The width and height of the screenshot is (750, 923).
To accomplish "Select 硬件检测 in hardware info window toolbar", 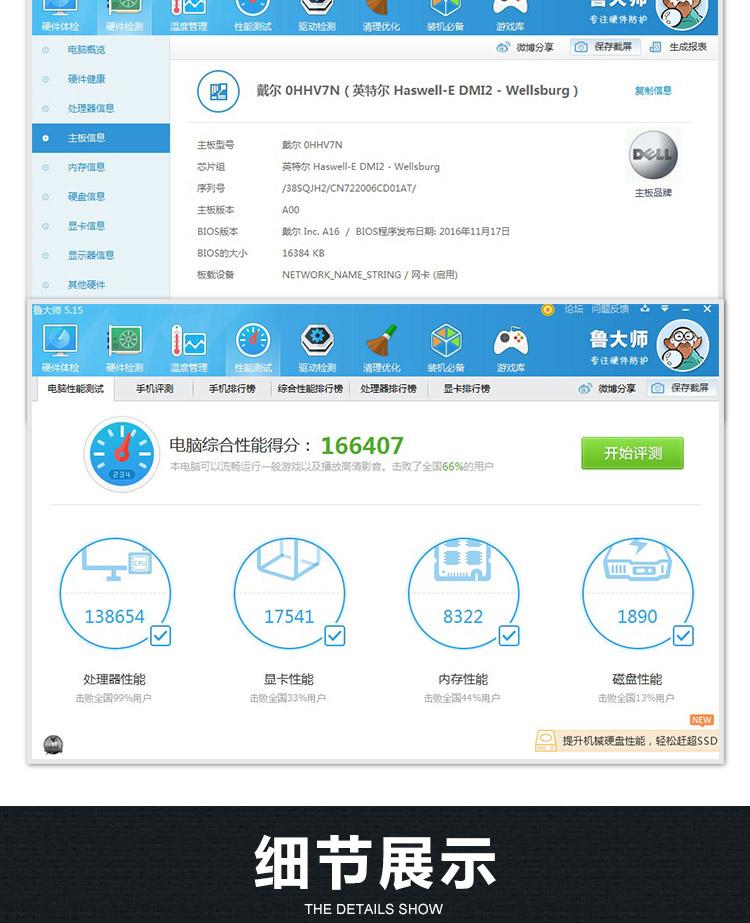I will coord(124,16).
